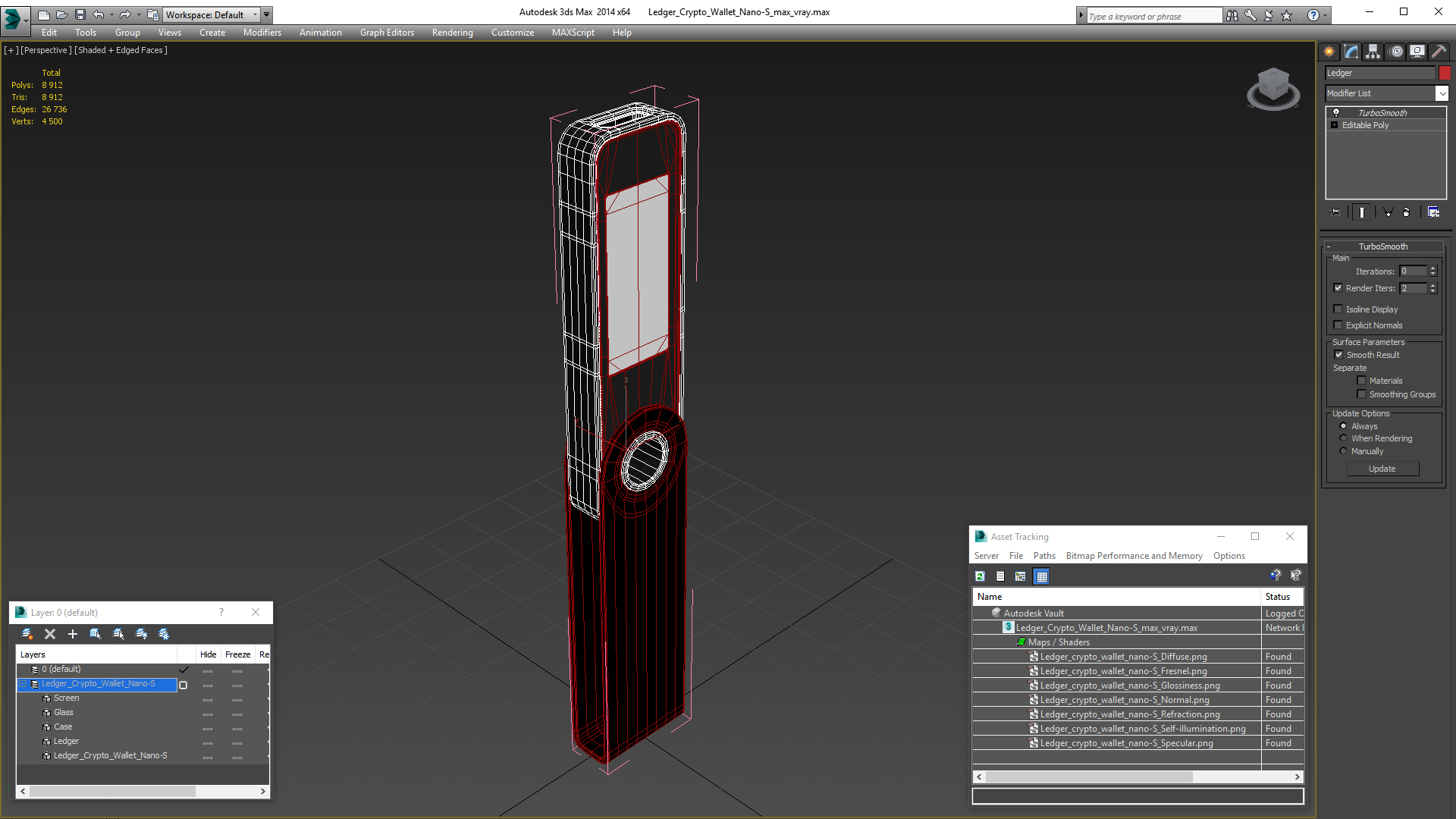Click Status Log icon in Asset Tracking
Screen dimensions: 1456x819
tap(1000, 576)
